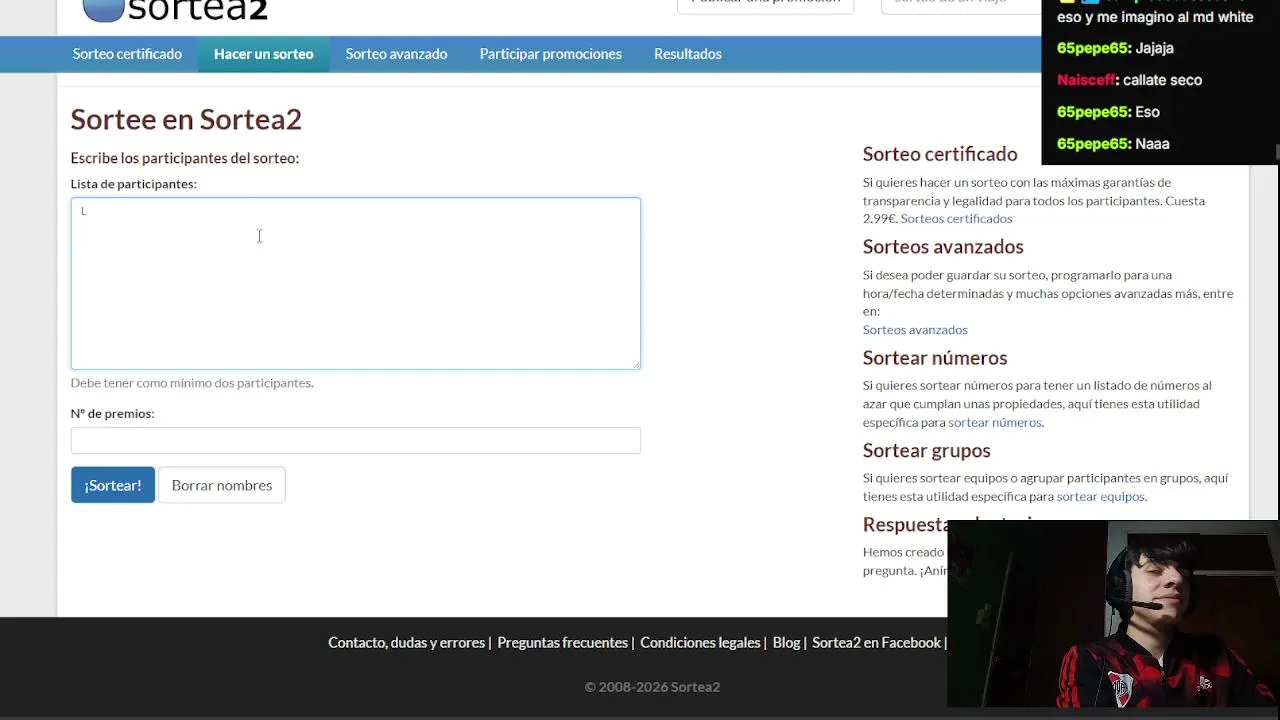Click the ¡Sortear! button
This screenshot has width=1280, height=720.
pos(113,485)
